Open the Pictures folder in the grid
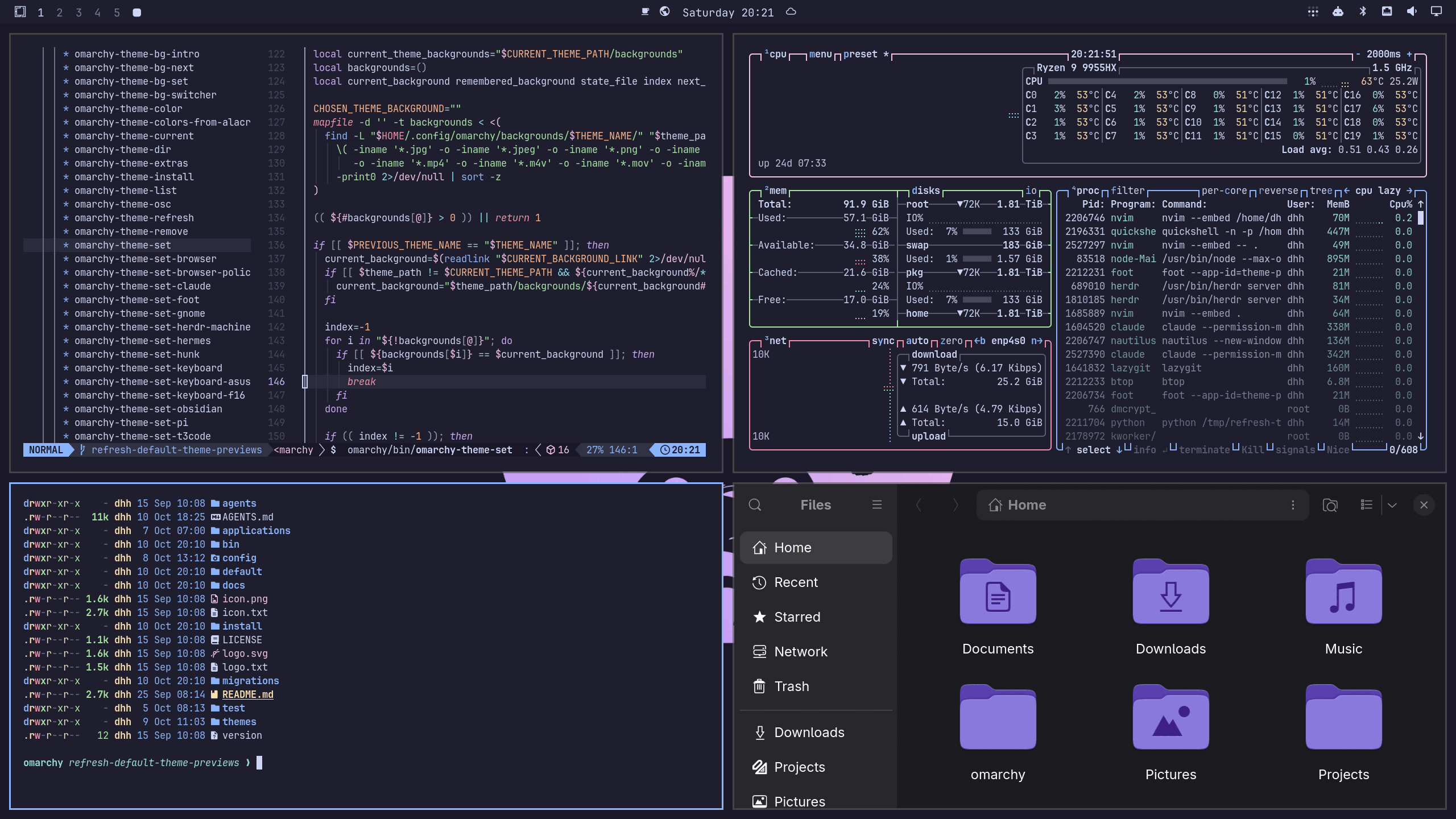1456x819 pixels. click(x=1171, y=733)
